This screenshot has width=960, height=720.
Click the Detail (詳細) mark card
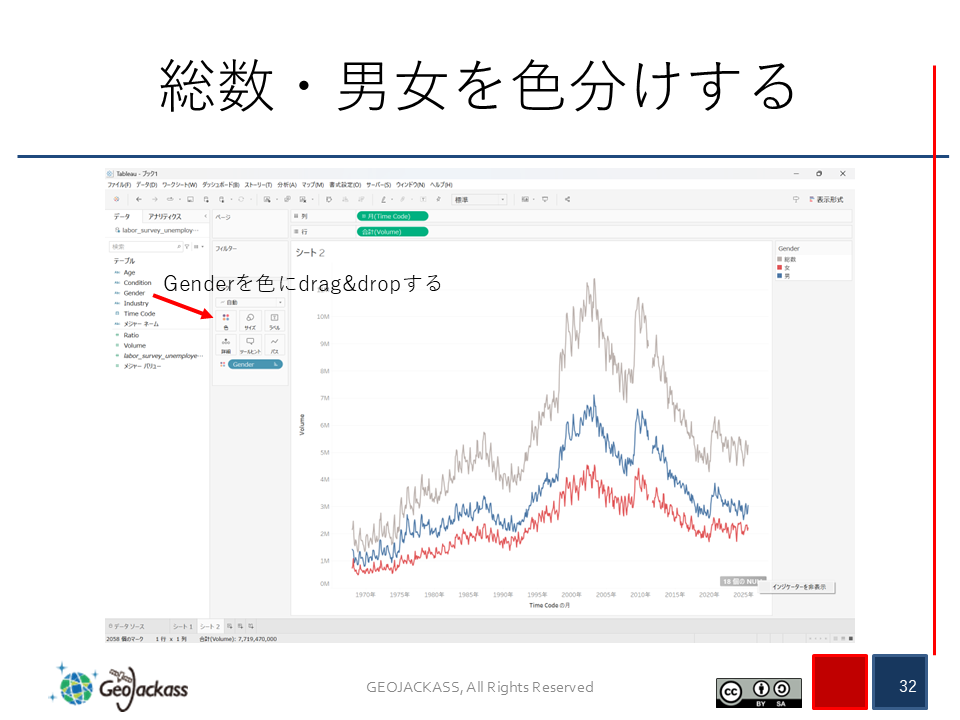[226, 345]
